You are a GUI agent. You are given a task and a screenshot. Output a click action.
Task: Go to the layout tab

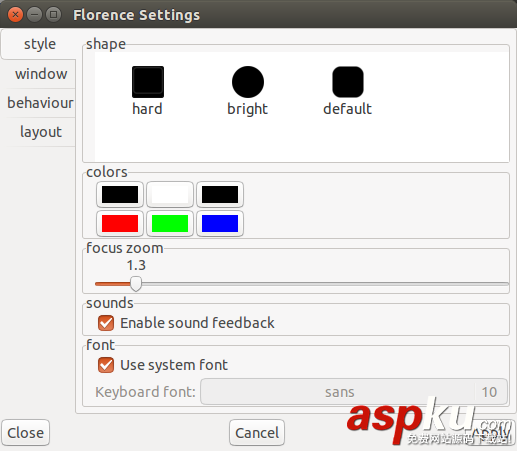click(41, 132)
